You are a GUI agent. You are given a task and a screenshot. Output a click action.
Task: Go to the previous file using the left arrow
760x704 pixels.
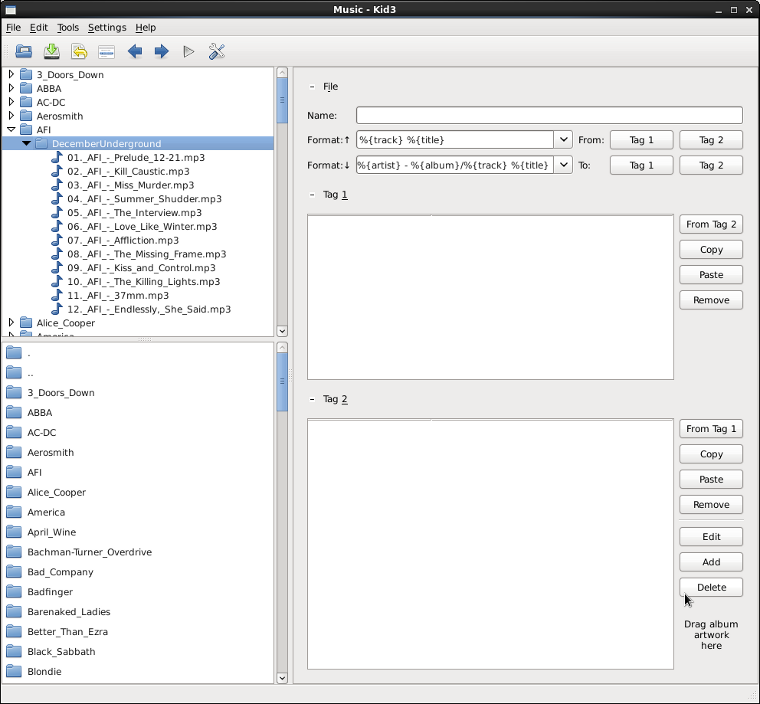click(x=134, y=51)
